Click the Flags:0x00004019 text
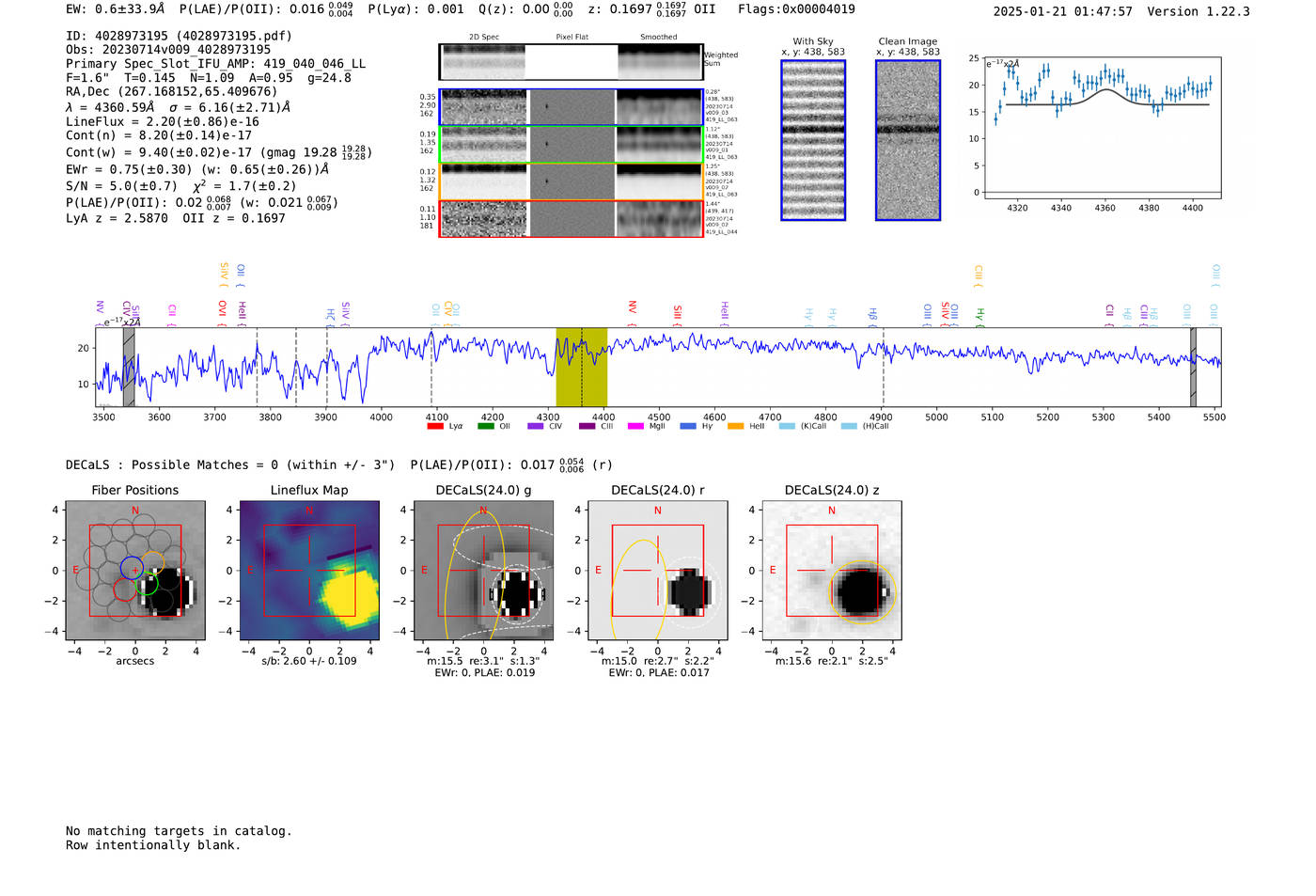This screenshot has height=896, width=1316. click(796, 9)
